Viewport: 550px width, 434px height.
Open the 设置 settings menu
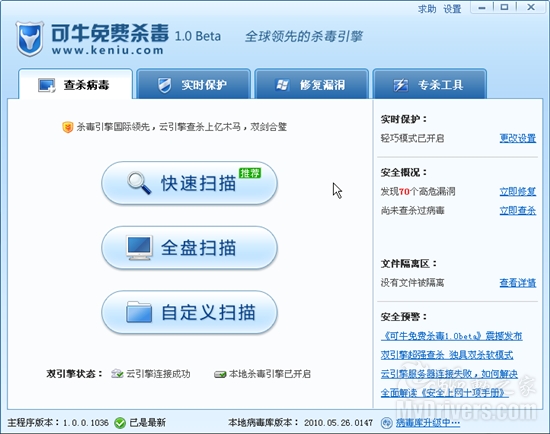click(x=452, y=9)
